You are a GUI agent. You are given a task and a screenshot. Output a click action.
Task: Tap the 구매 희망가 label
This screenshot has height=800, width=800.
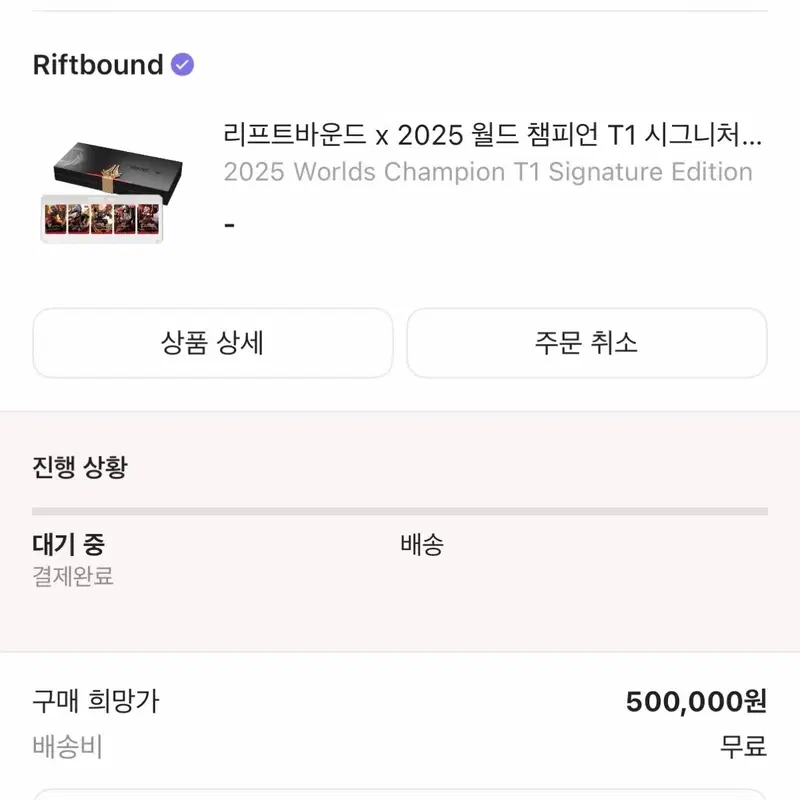[x=96, y=701]
